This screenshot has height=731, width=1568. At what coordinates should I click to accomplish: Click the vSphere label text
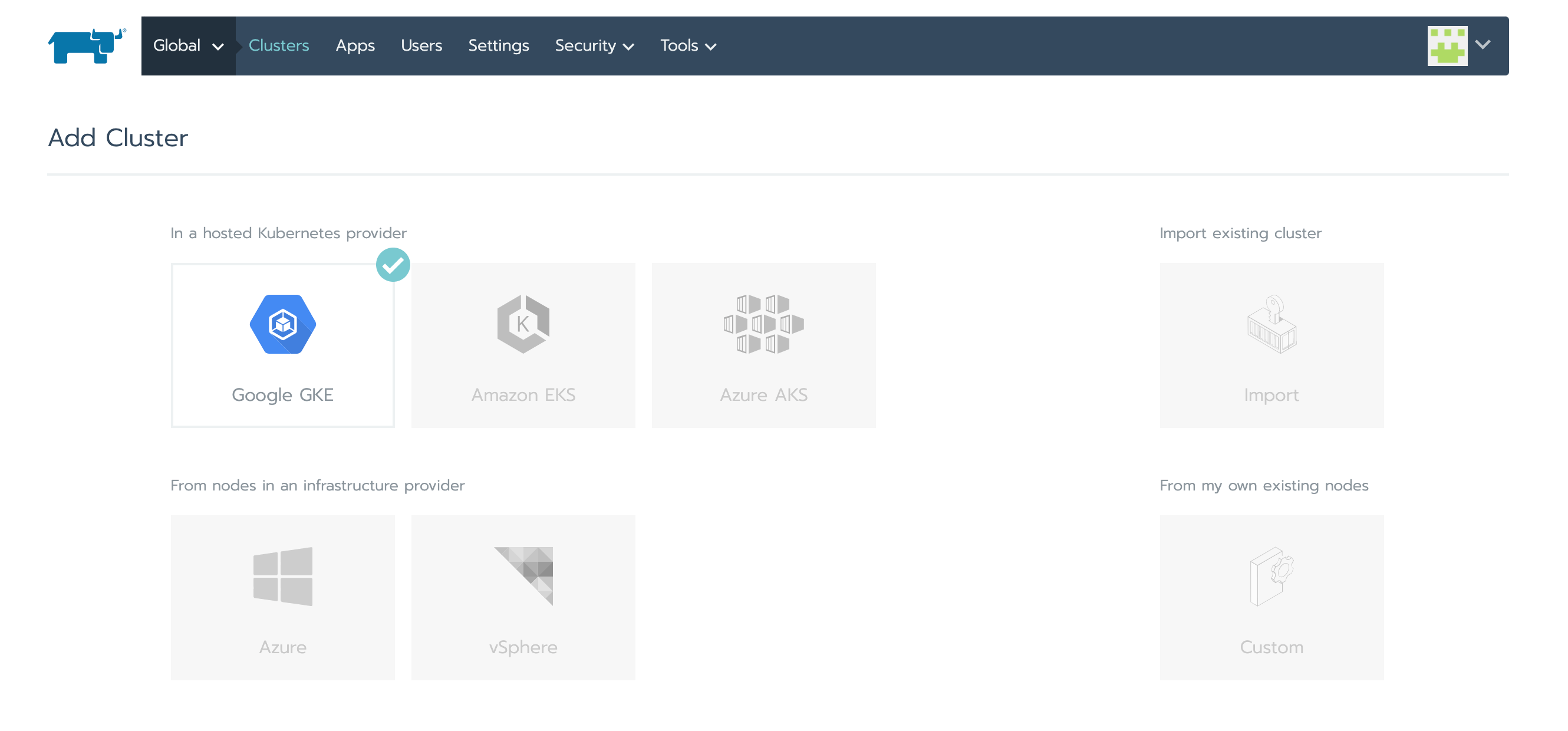(523, 647)
